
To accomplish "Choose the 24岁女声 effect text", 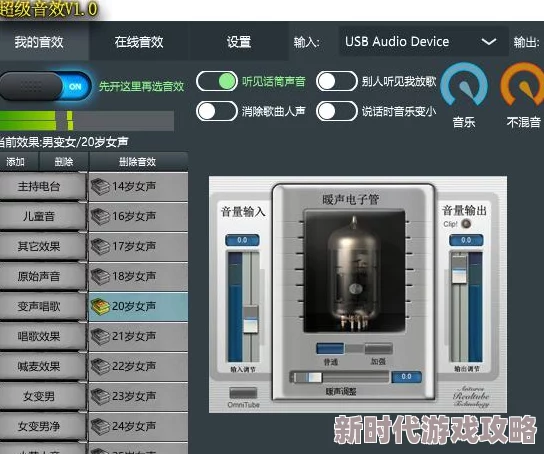I will (x=134, y=426).
